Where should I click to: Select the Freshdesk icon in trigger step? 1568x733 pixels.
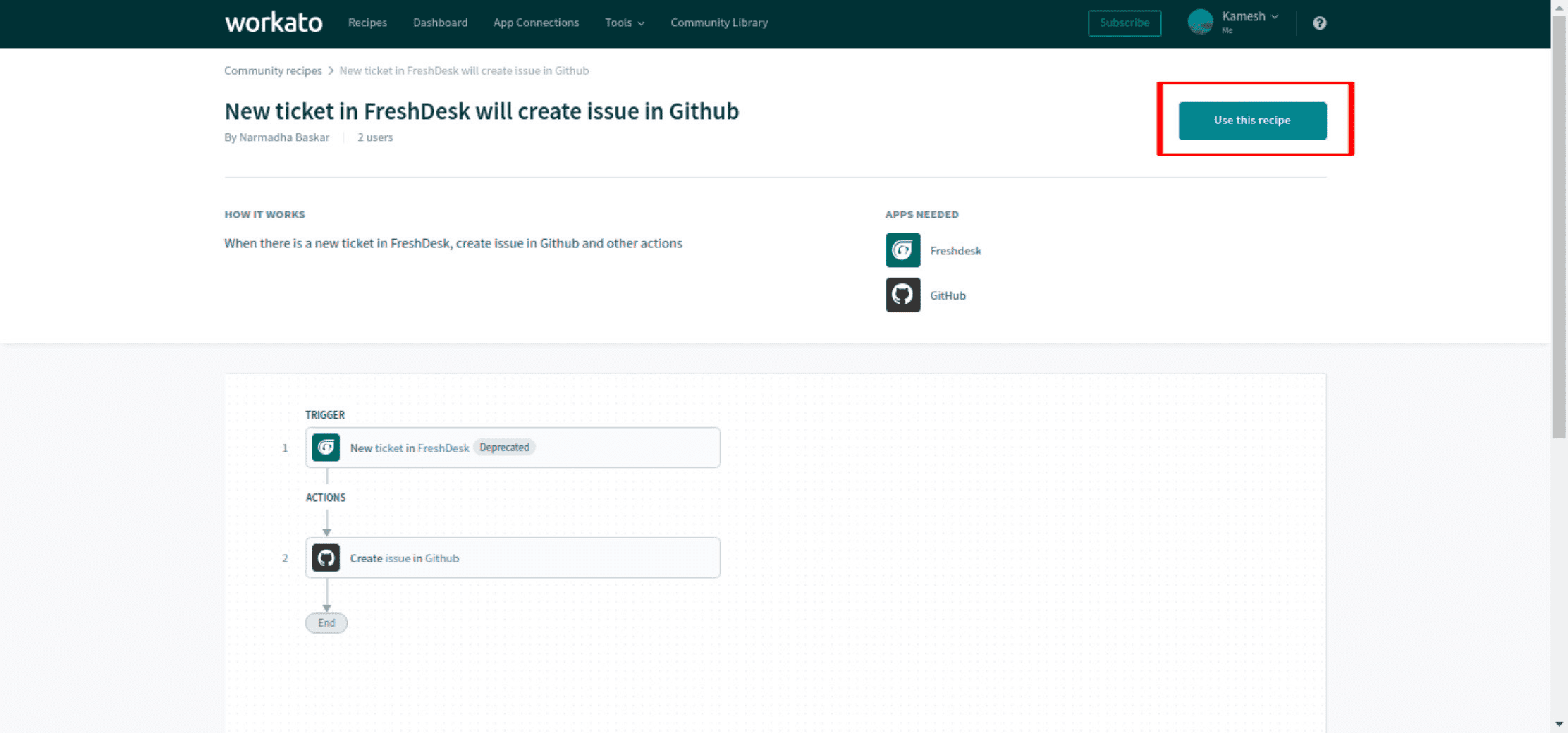point(326,448)
